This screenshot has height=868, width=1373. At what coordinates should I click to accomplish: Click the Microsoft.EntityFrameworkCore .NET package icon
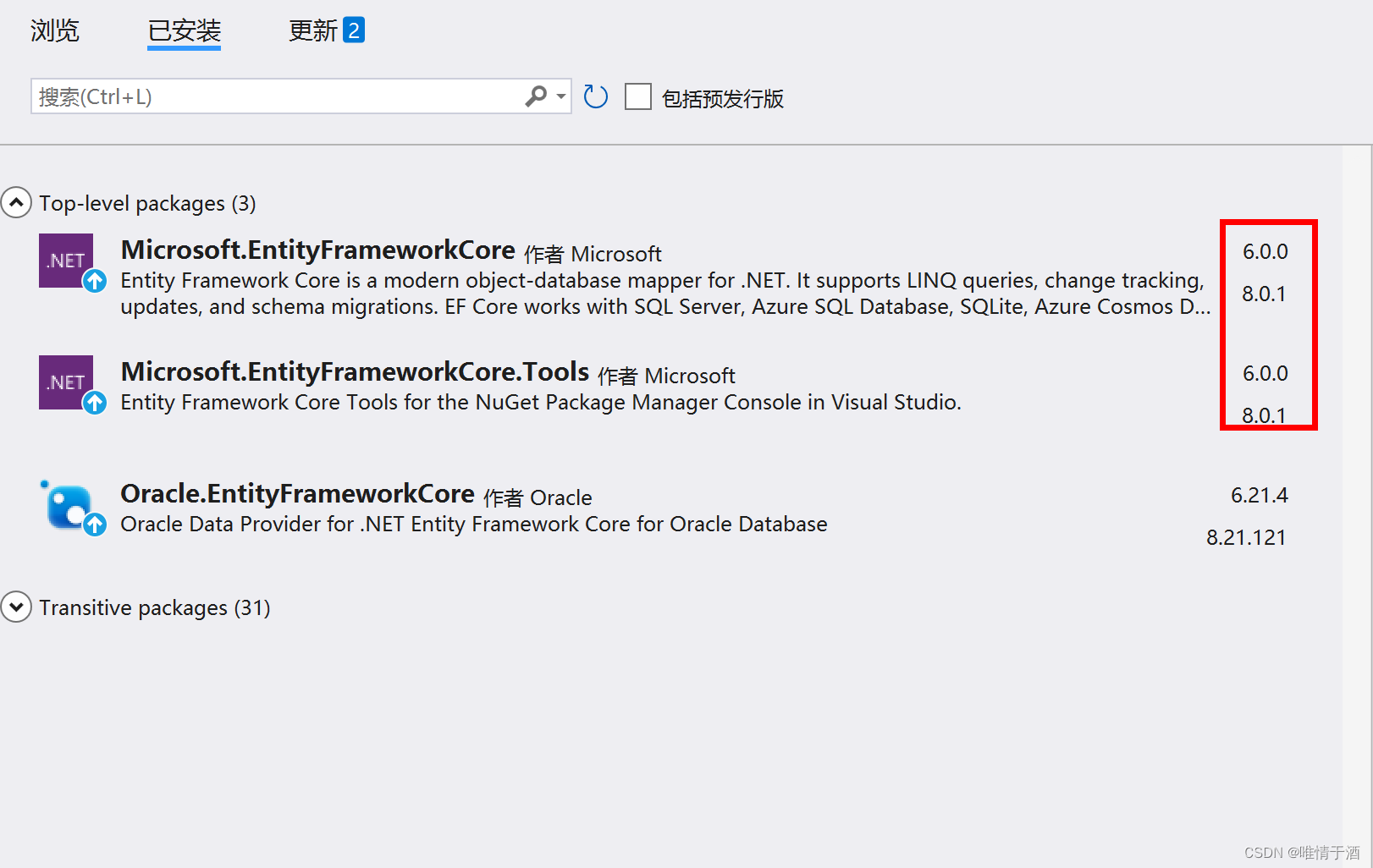[66, 261]
